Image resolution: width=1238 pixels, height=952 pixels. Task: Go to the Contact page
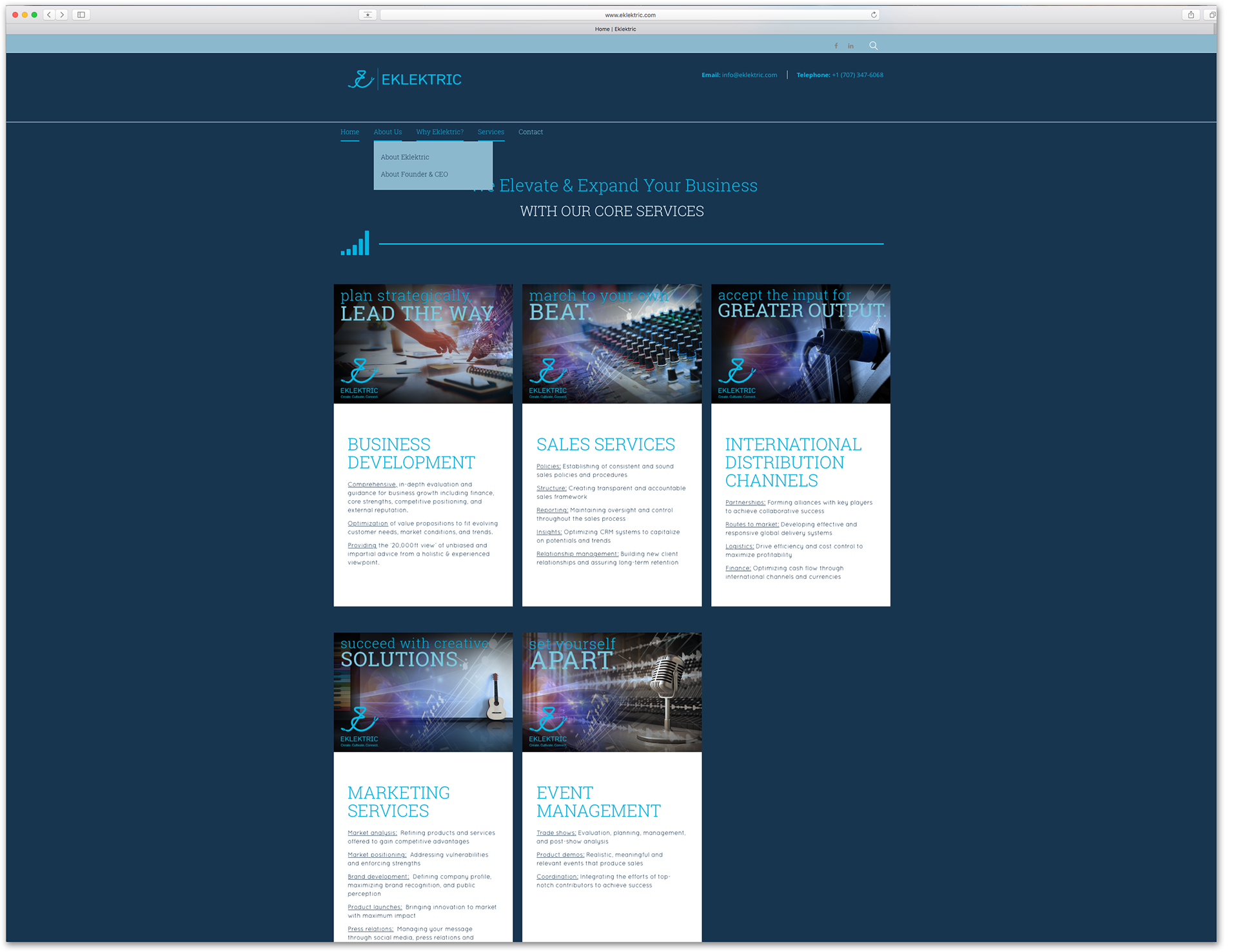[x=530, y=132]
